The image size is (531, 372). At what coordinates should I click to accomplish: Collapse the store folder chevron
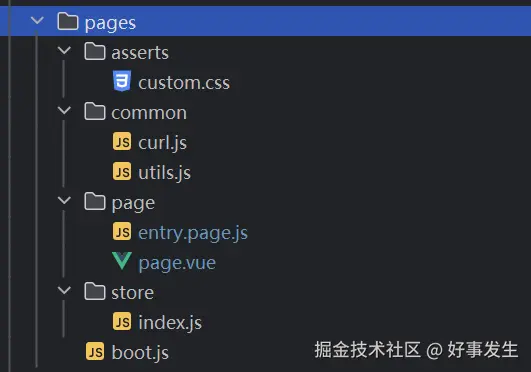click(64, 290)
